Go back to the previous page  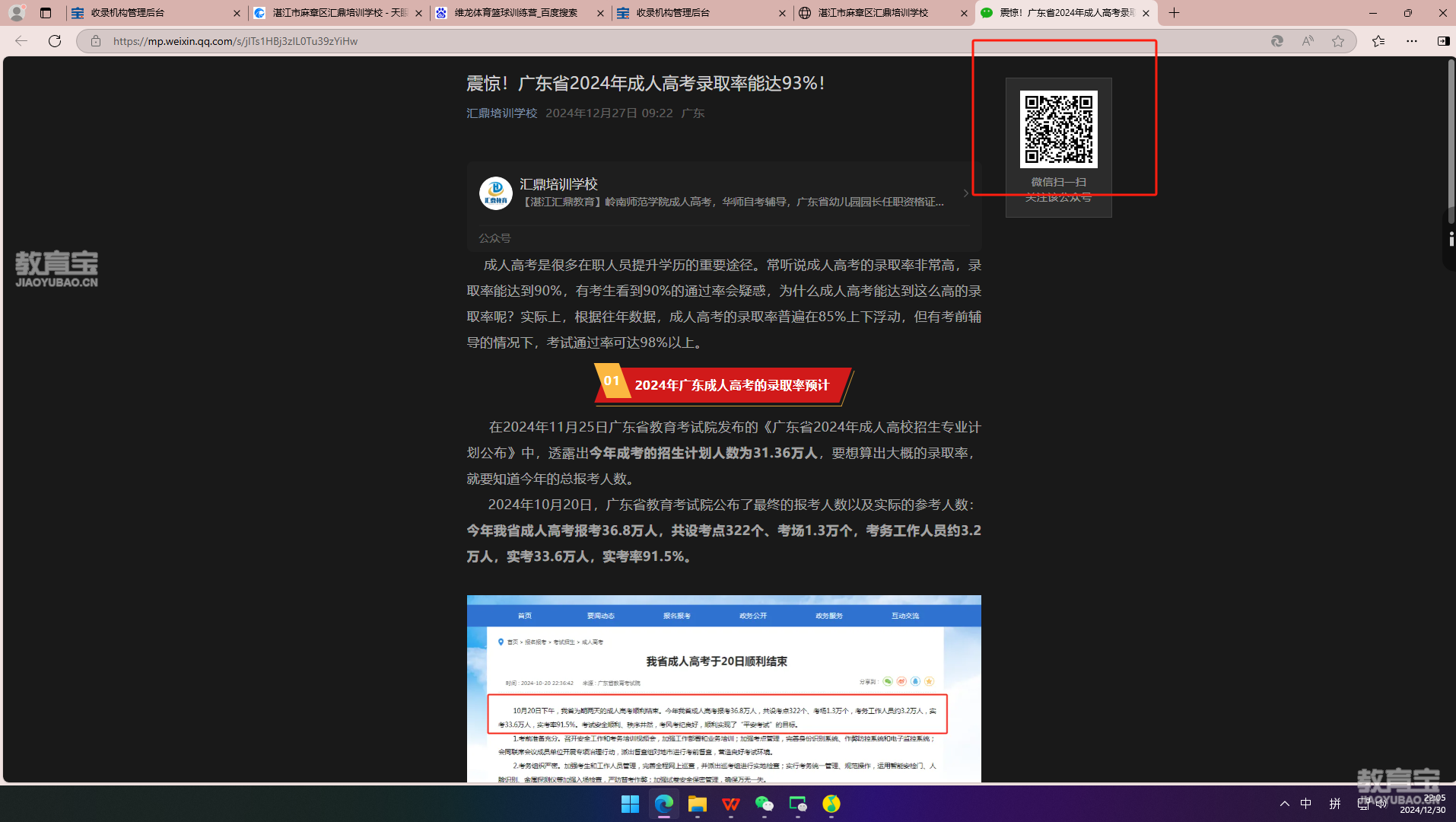(x=21, y=41)
